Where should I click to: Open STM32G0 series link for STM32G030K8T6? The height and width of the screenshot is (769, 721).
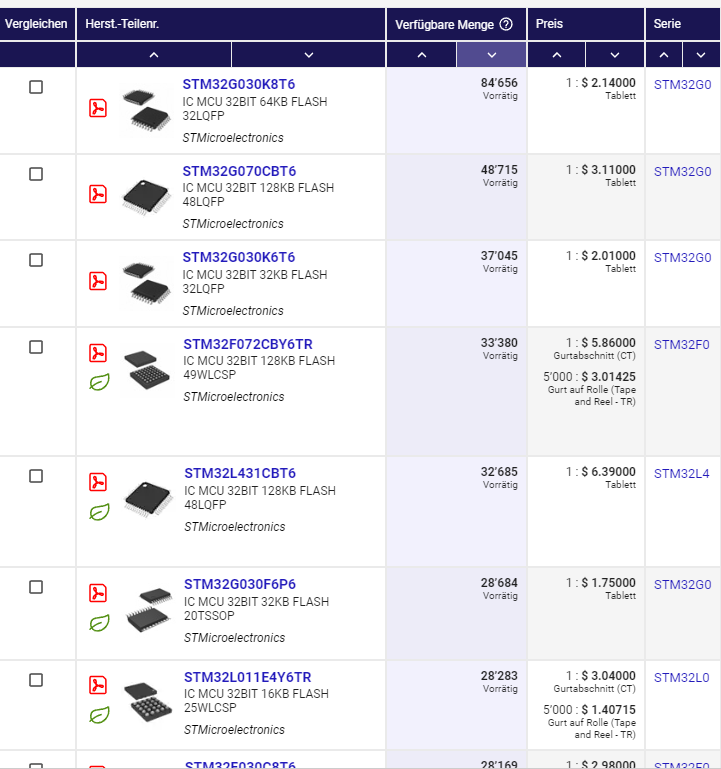pyautogui.click(x=682, y=85)
